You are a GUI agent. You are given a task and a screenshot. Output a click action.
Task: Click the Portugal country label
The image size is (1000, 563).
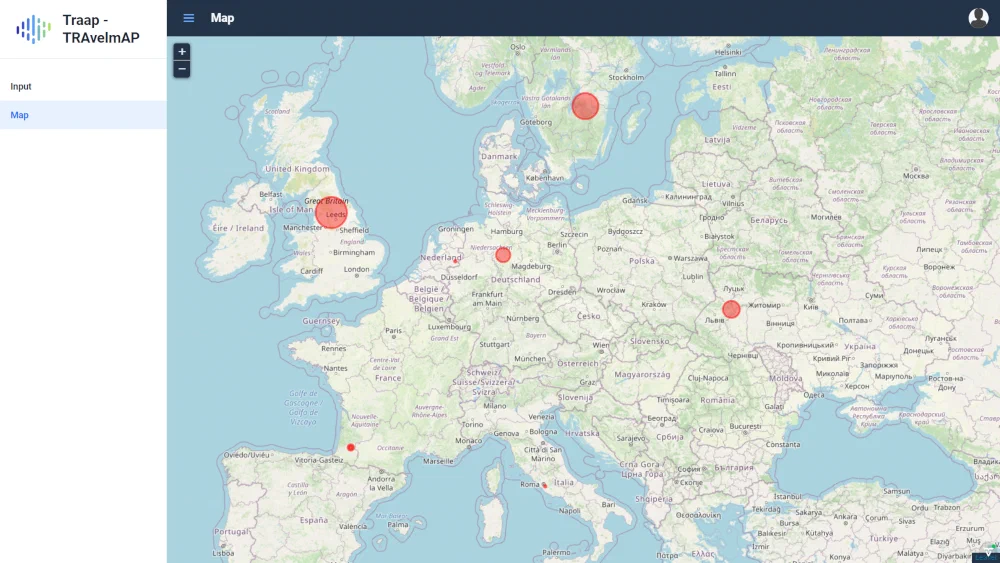(x=232, y=531)
